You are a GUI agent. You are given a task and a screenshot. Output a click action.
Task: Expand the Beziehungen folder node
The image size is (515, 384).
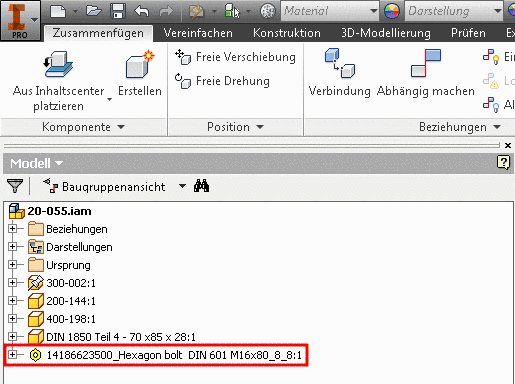[x=12, y=229]
